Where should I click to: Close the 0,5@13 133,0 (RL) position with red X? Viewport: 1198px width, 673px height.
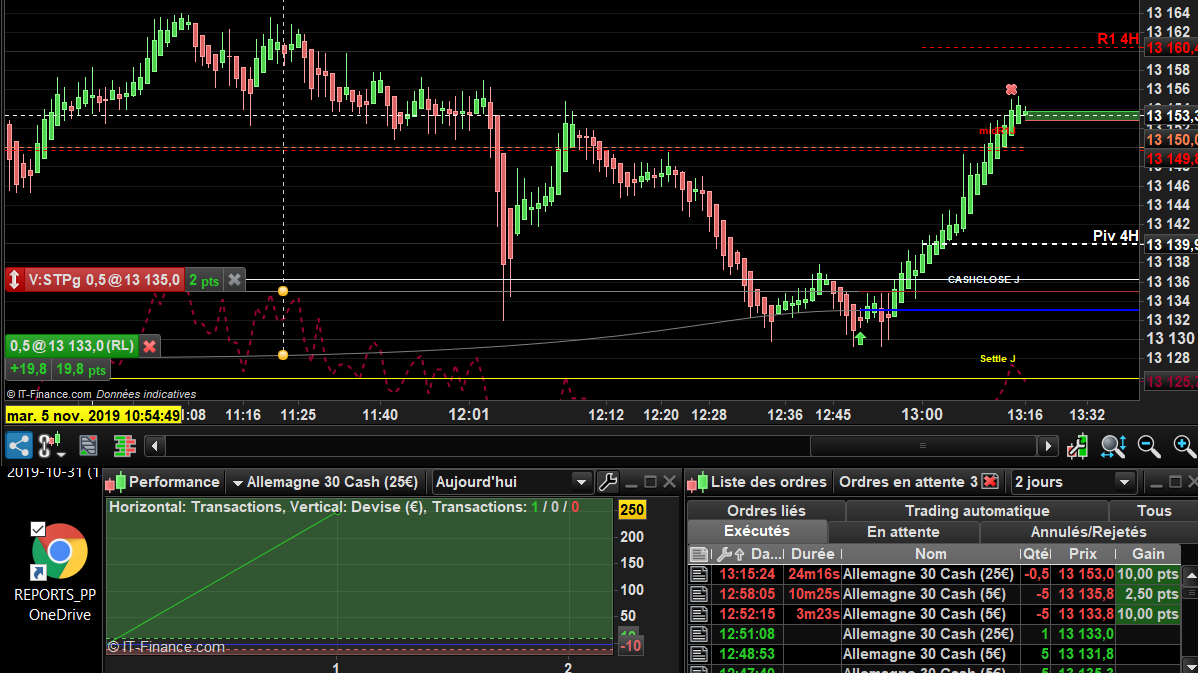tap(150, 346)
